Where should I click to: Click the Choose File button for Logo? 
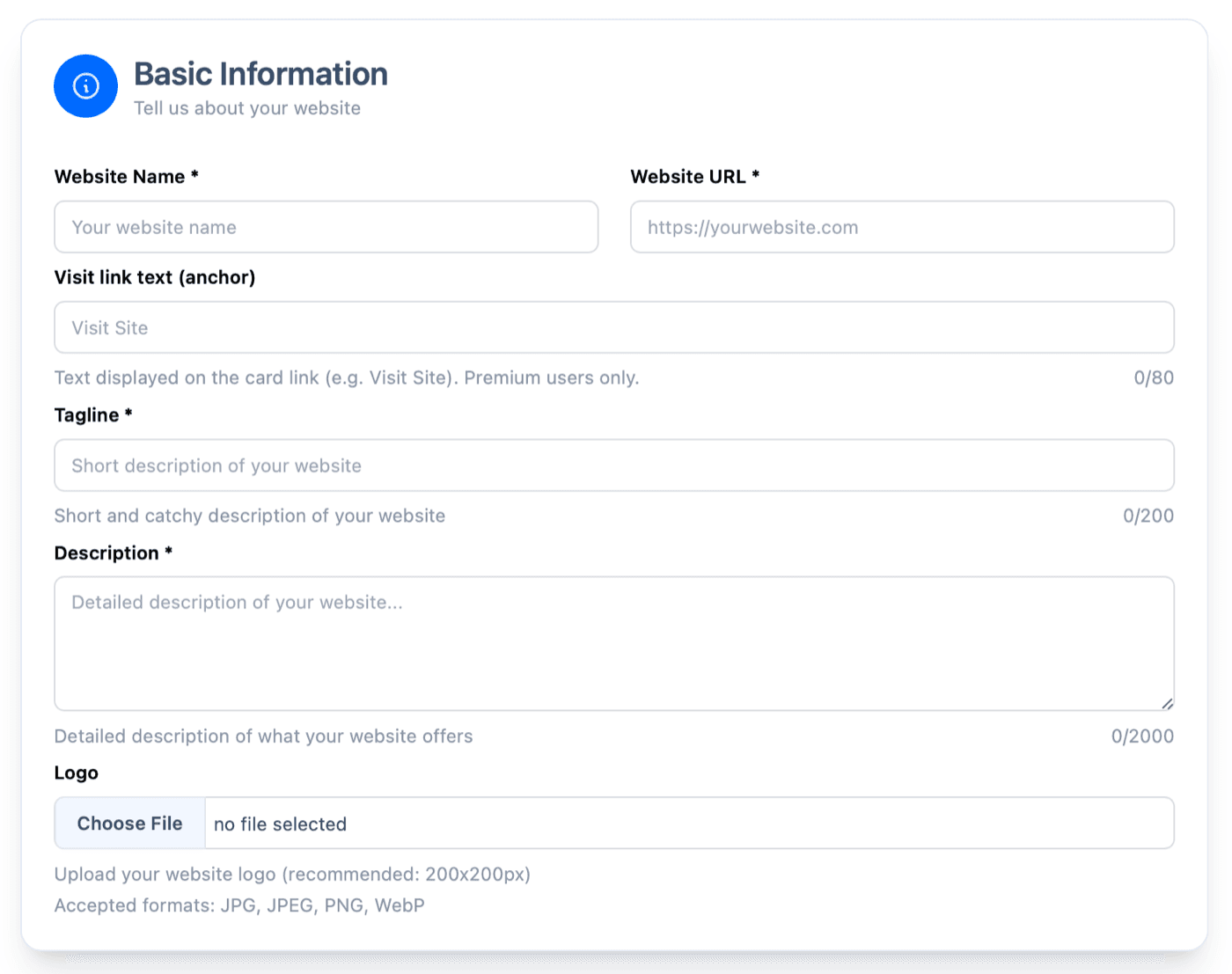click(x=130, y=824)
